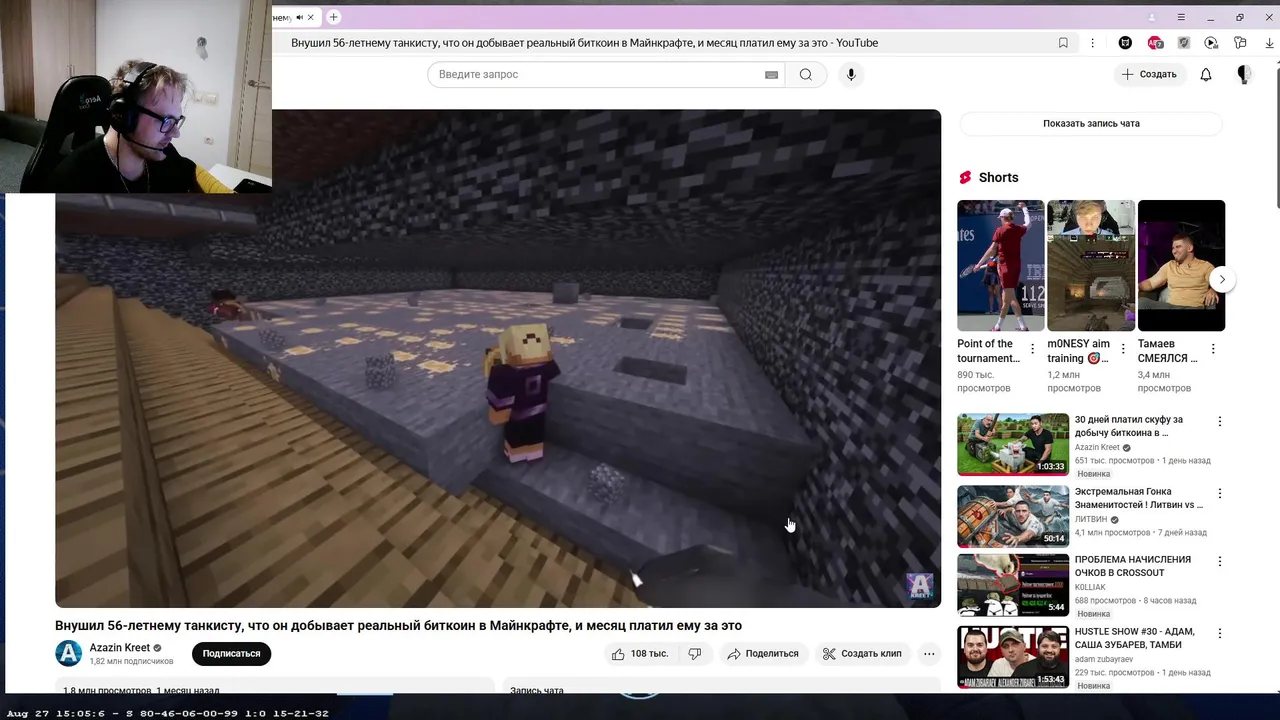Click the Подписаться subscribe button
The width and height of the screenshot is (1280, 720).
(x=231, y=654)
